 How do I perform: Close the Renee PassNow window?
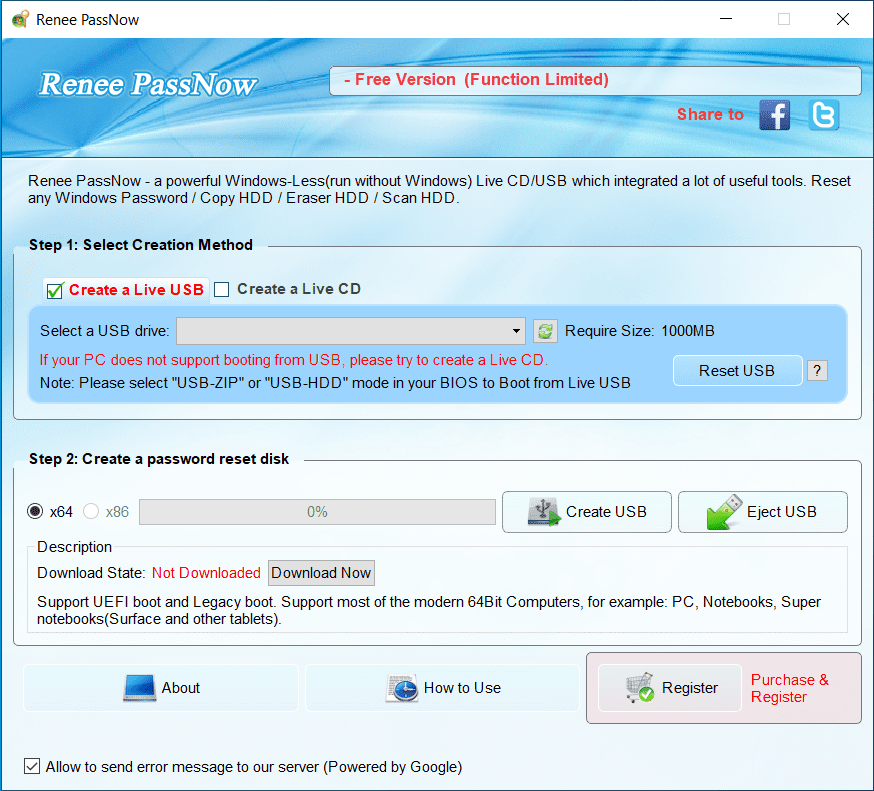843,19
